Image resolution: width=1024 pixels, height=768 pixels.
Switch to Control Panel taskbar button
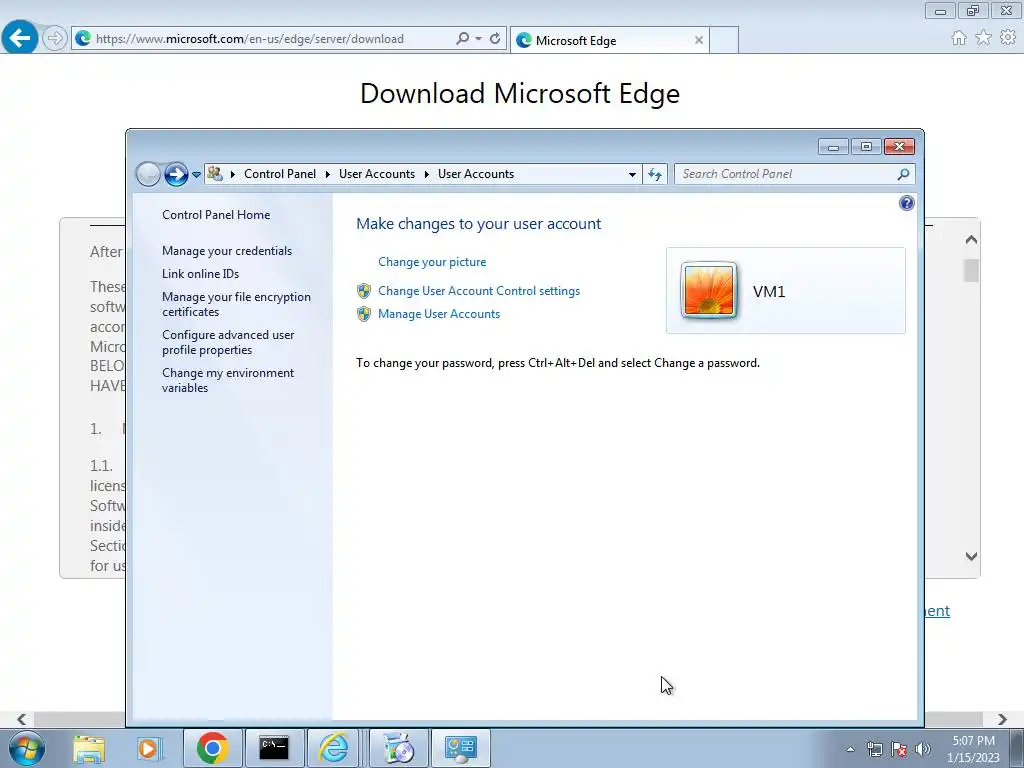click(461, 748)
